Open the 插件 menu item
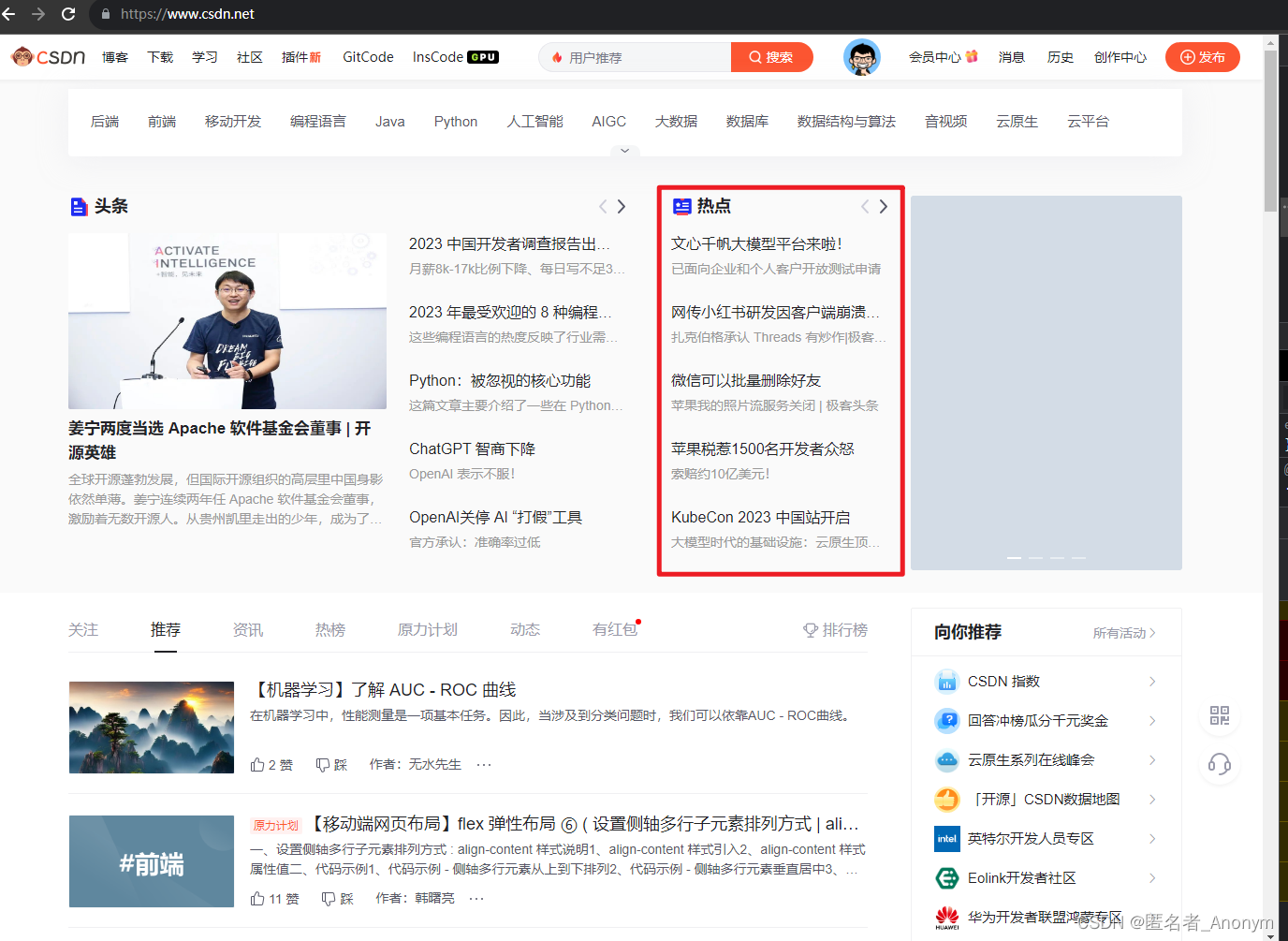Screen dimensions: 1288x941 (x=301, y=57)
